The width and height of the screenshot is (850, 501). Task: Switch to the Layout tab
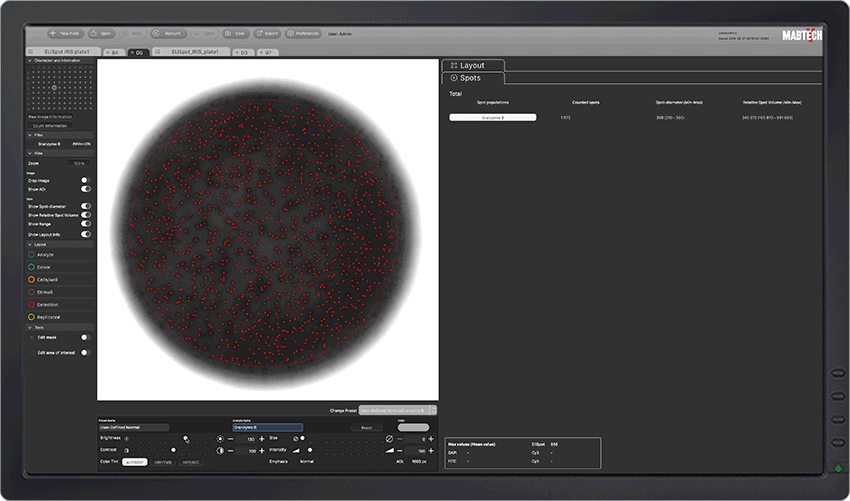pos(473,65)
